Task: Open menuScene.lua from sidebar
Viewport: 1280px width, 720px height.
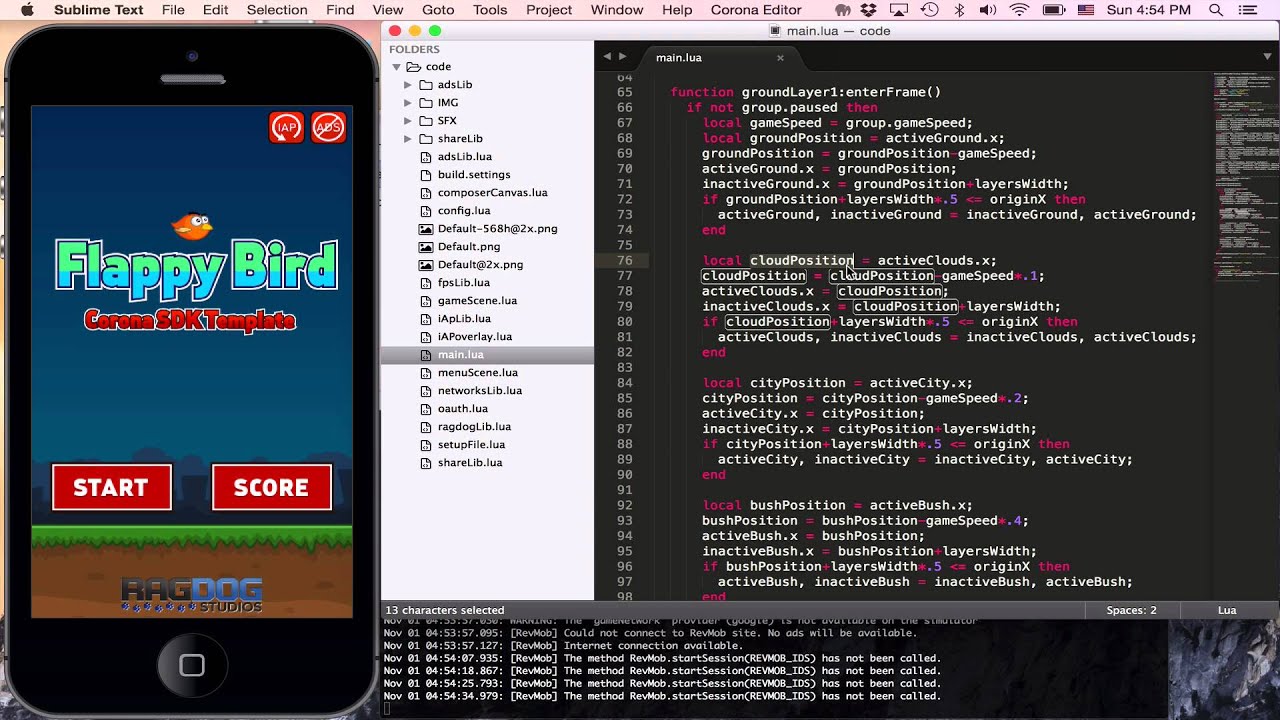Action: pyautogui.click(x=478, y=372)
